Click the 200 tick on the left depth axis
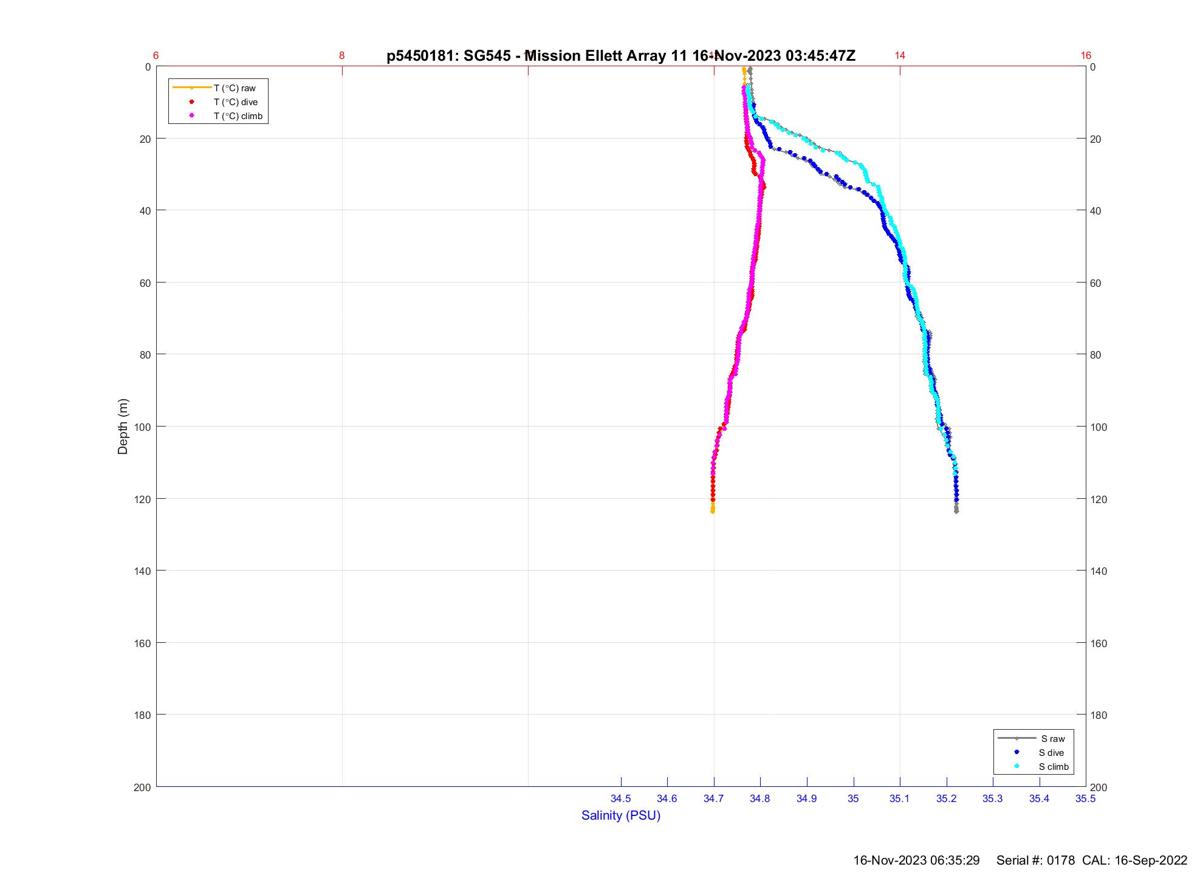Image resolution: width=1200 pixels, height=885 pixels. (x=142, y=787)
